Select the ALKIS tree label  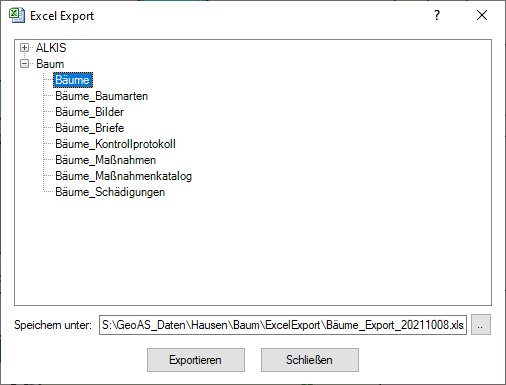51,48
